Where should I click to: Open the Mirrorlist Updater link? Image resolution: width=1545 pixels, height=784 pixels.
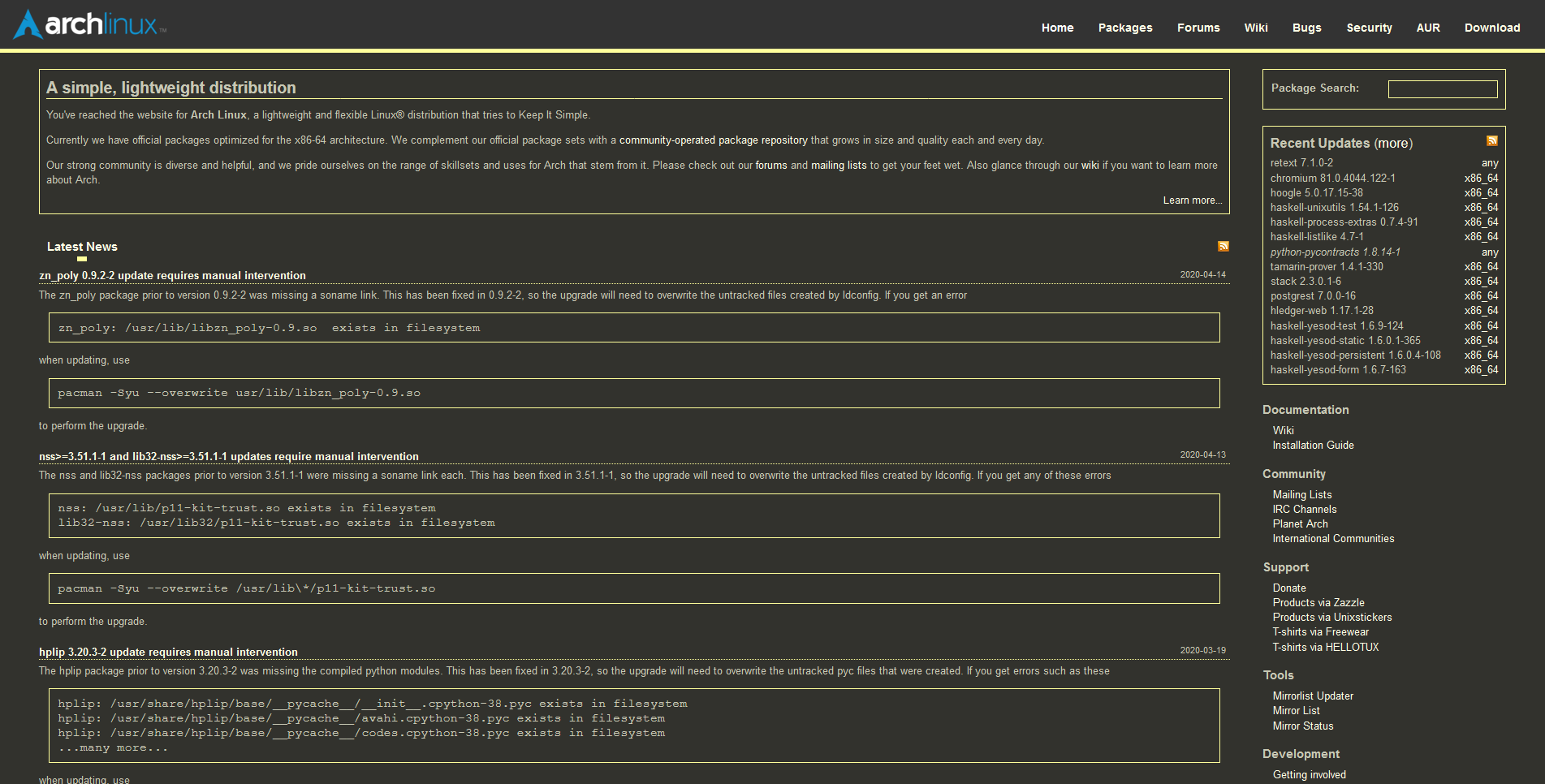[1314, 696]
